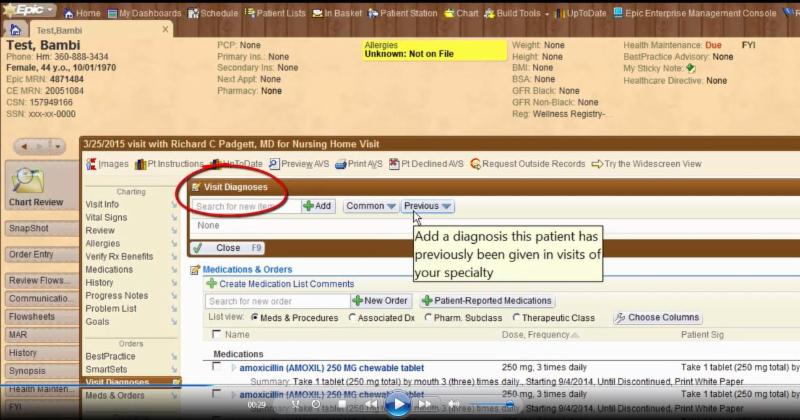Open Patient Lists
The width and height of the screenshot is (800, 420).
(x=275, y=13)
